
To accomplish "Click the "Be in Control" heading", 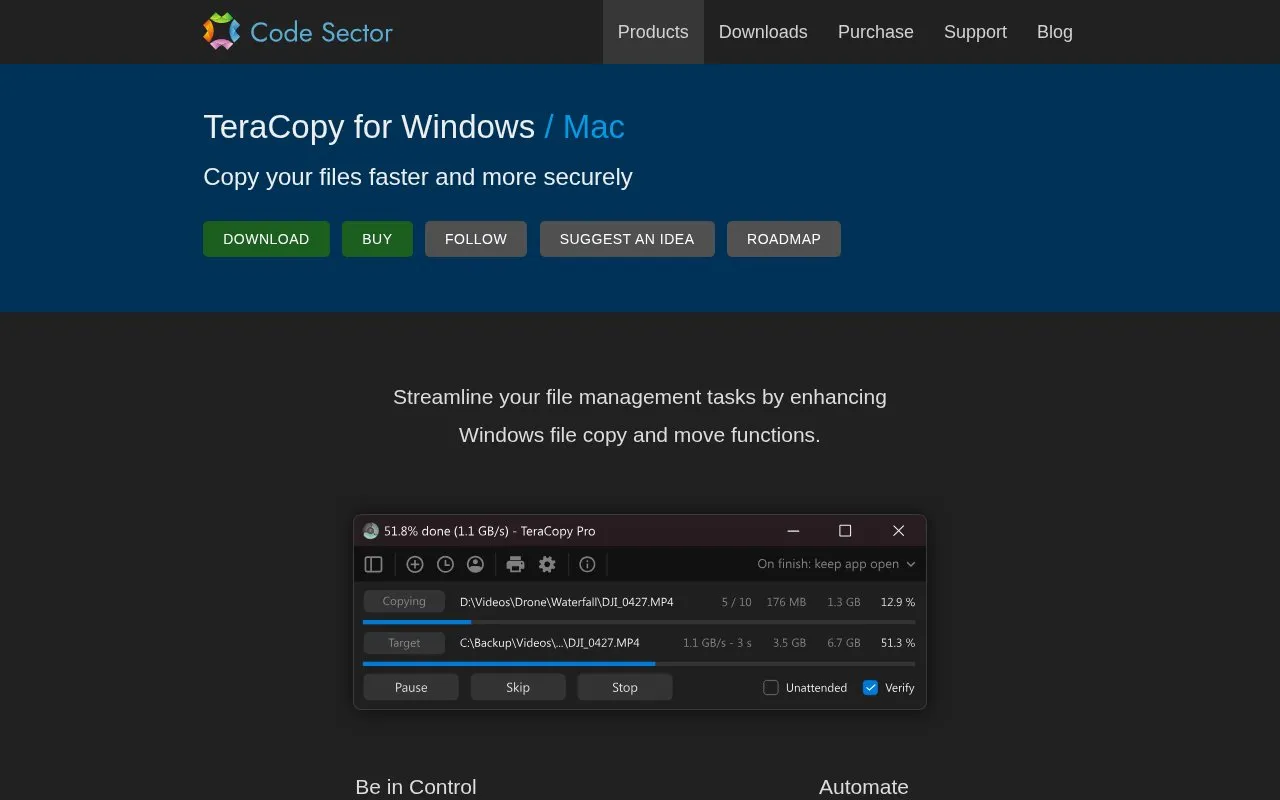I will pyautogui.click(x=416, y=787).
